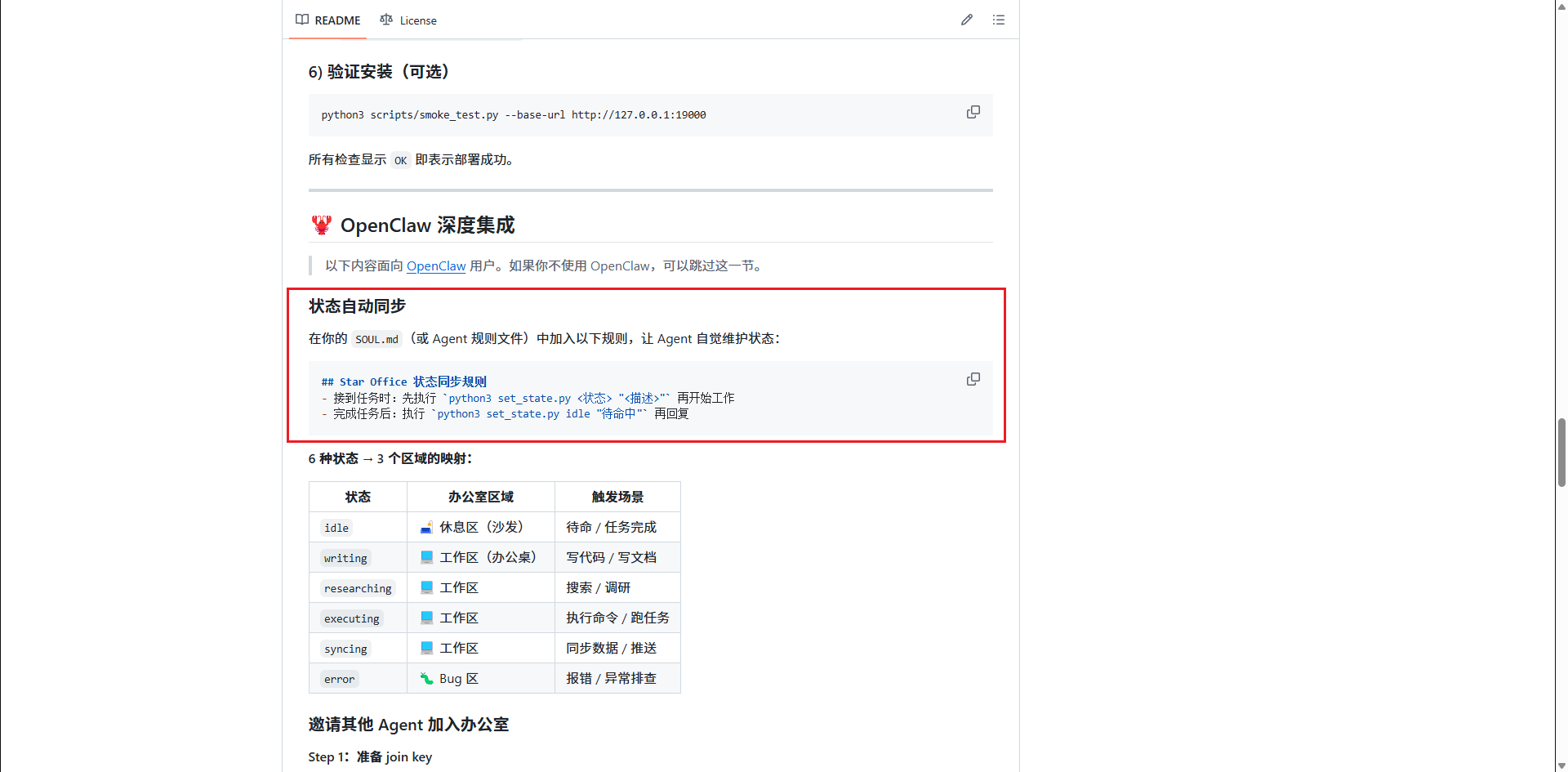
Task: Select the researching state cell in table
Action: coord(358,588)
